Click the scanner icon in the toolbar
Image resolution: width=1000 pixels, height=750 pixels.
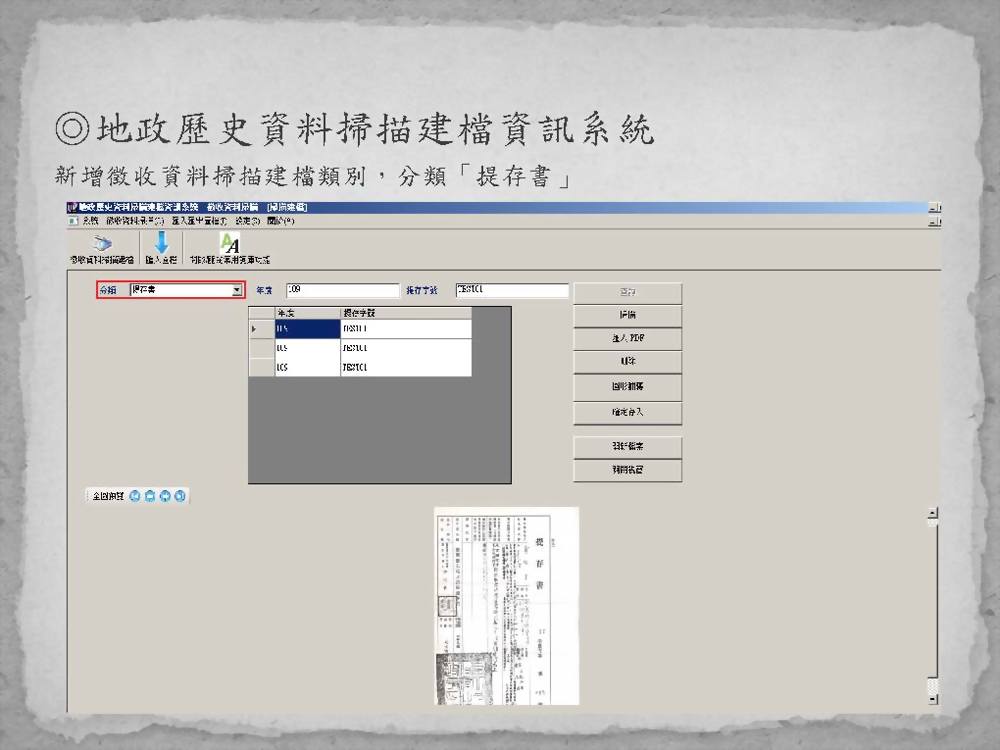coord(101,243)
